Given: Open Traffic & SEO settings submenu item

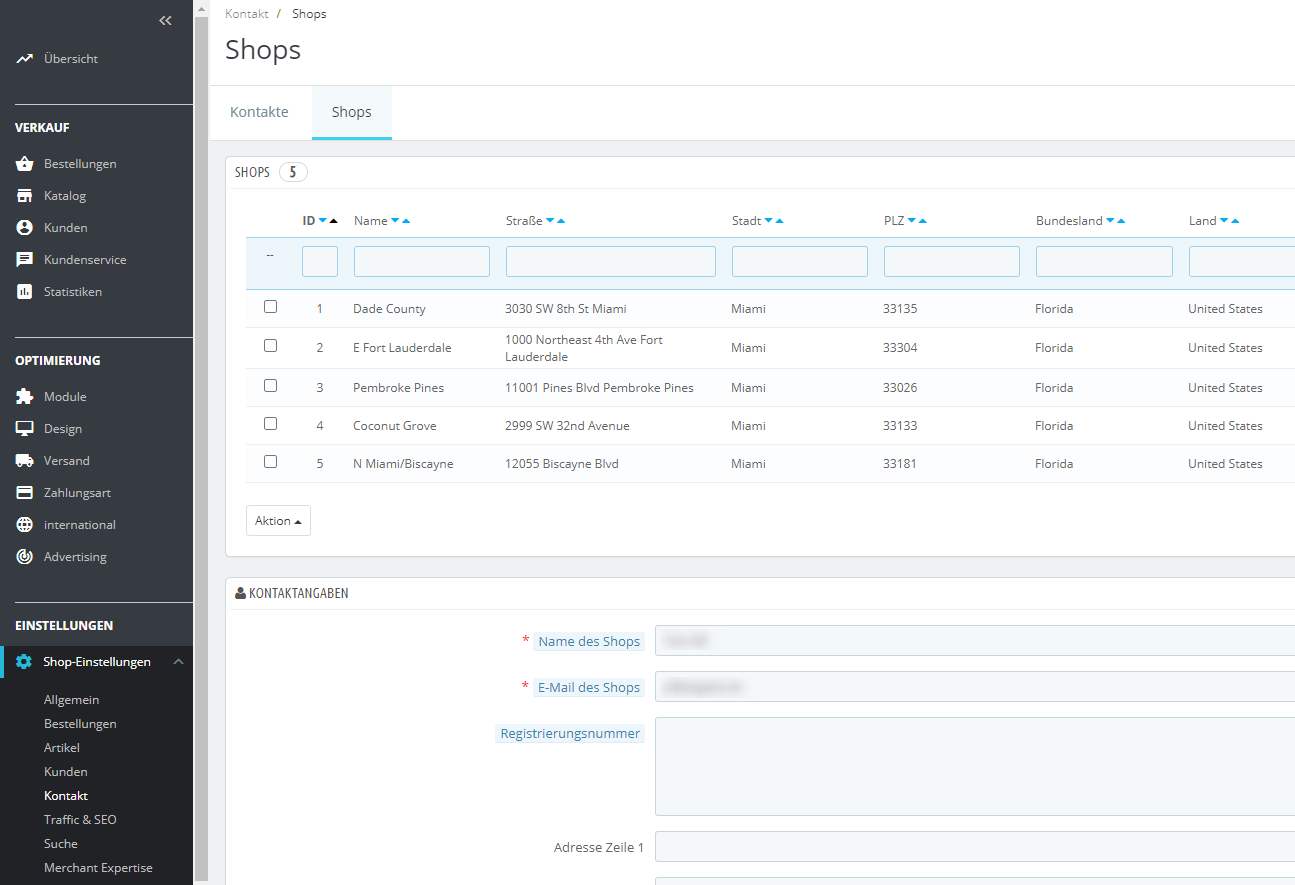Looking at the screenshot, I should 80,820.
